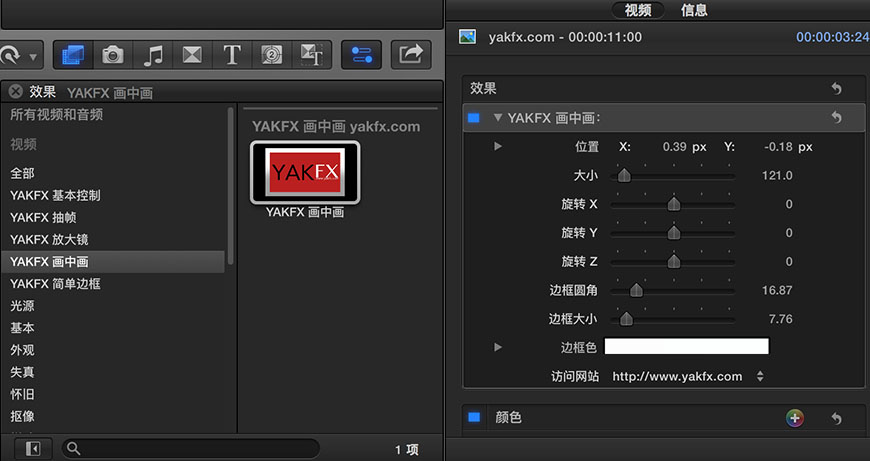Click the effects search field
This screenshot has width=870, height=461.
[x=191, y=448]
